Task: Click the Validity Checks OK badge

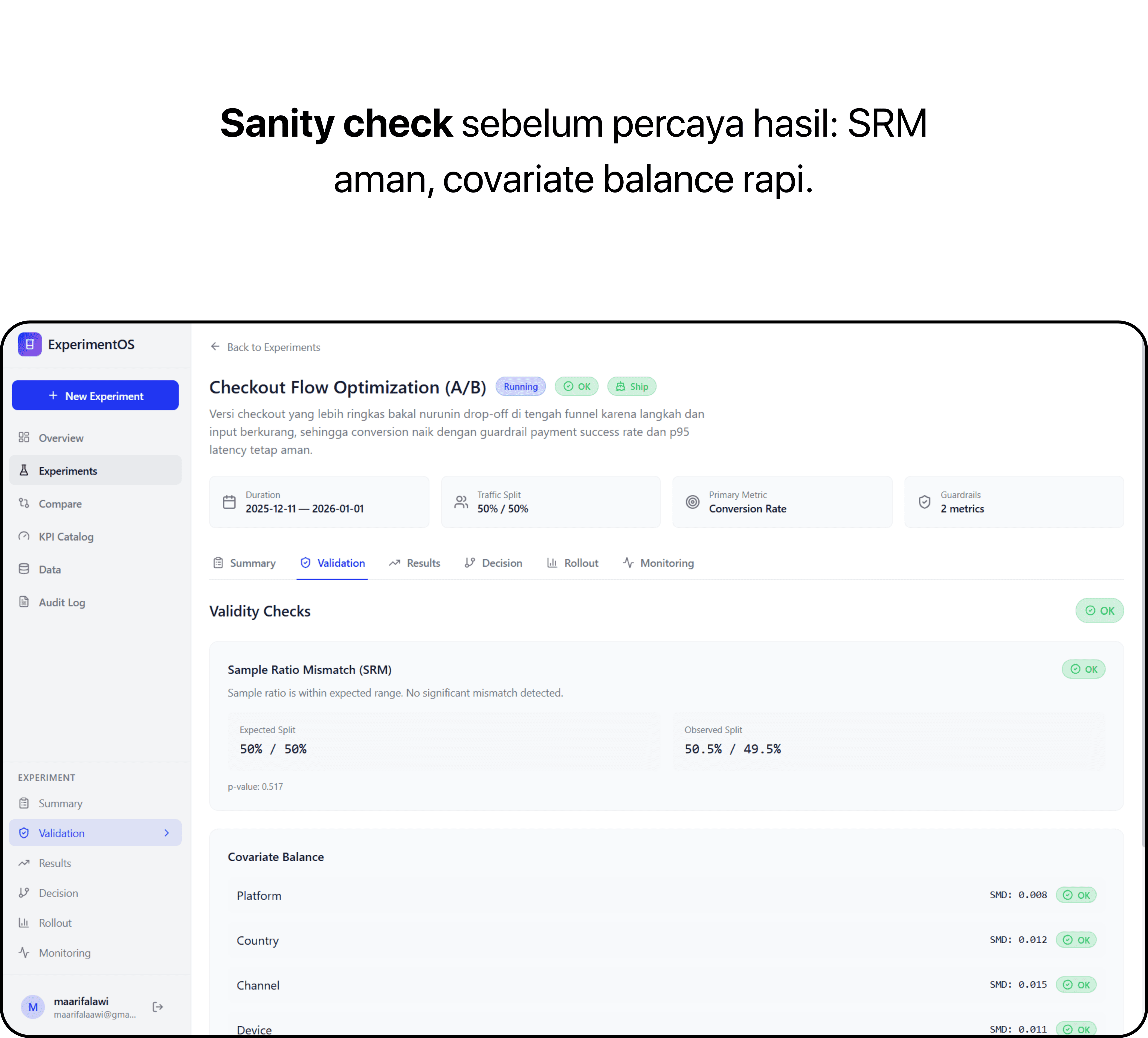Action: point(1099,610)
